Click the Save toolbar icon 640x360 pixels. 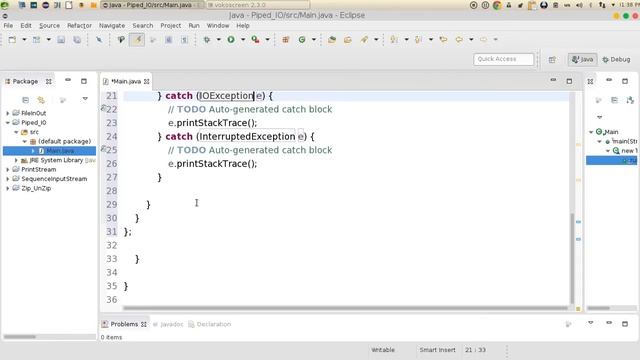[x=61, y=40]
